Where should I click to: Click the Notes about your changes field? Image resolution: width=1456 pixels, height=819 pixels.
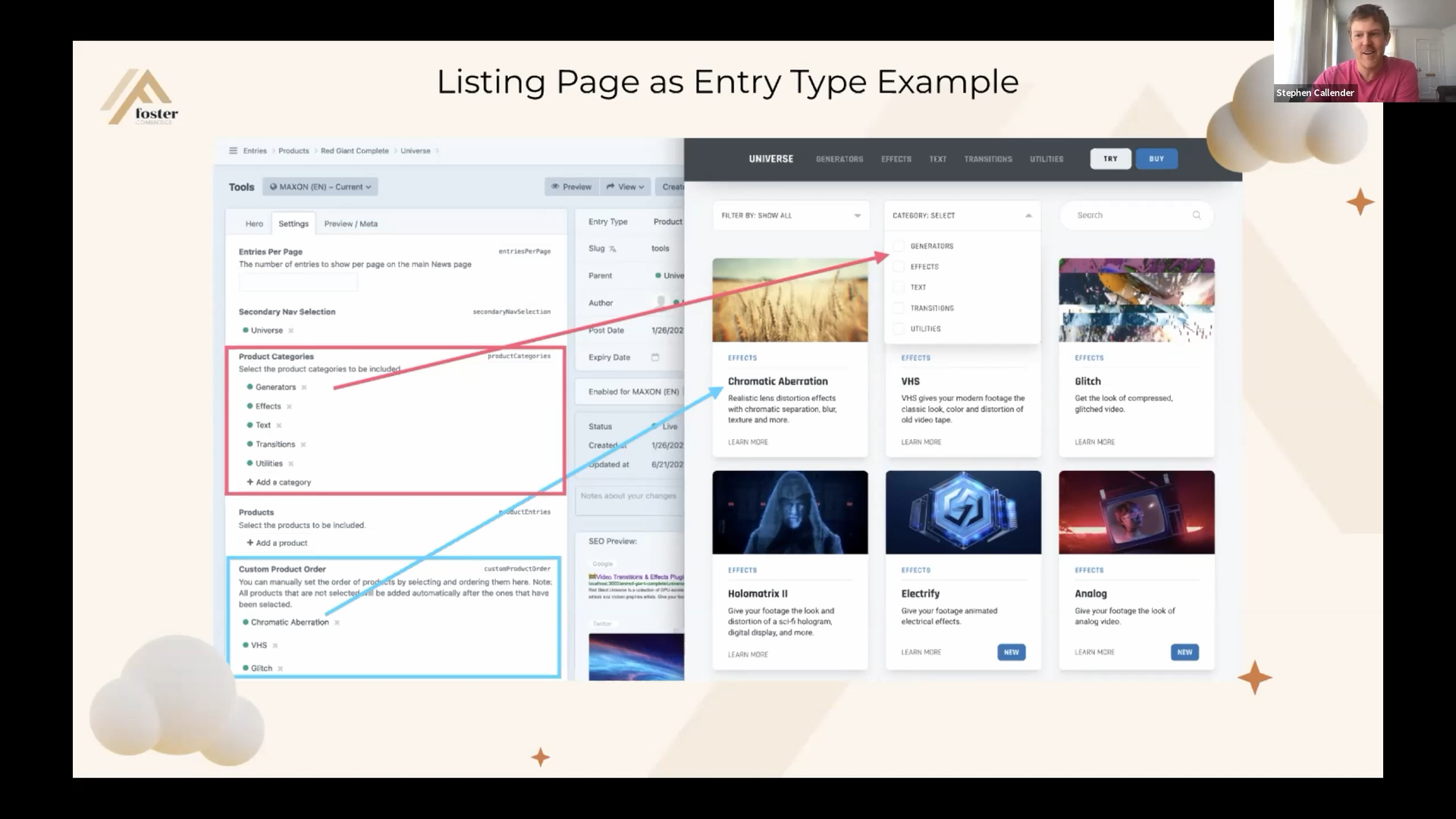tap(629, 500)
